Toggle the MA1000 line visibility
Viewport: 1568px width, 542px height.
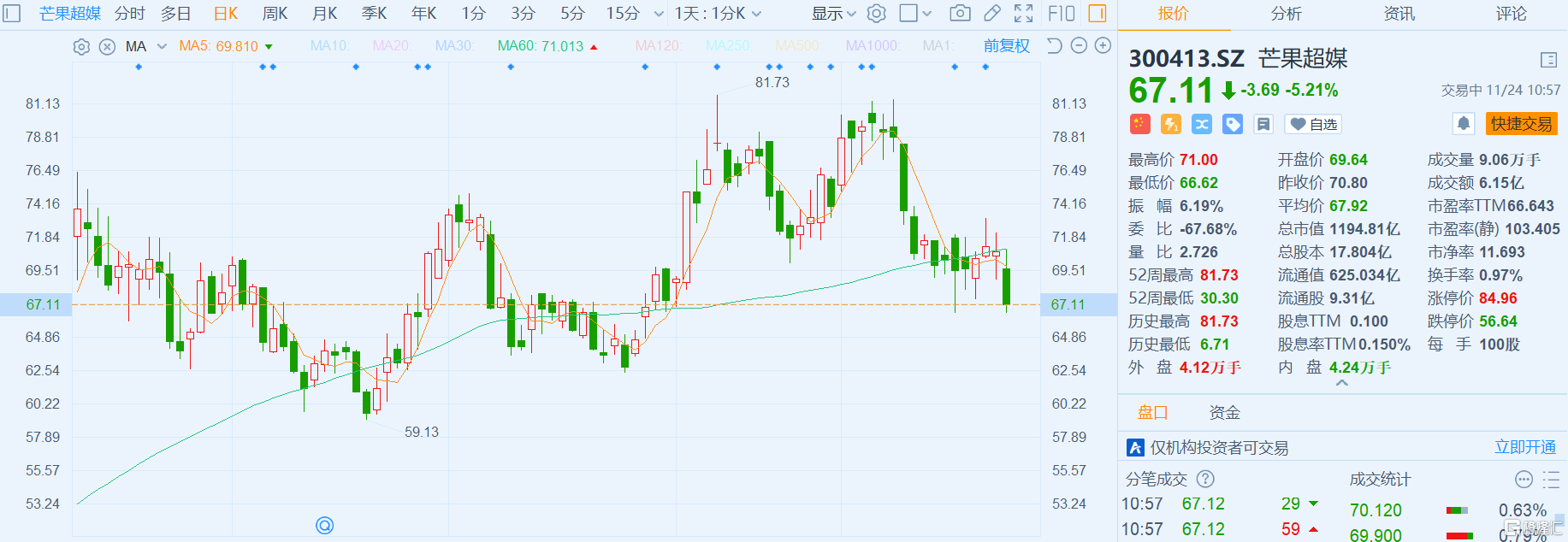tap(873, 46)
